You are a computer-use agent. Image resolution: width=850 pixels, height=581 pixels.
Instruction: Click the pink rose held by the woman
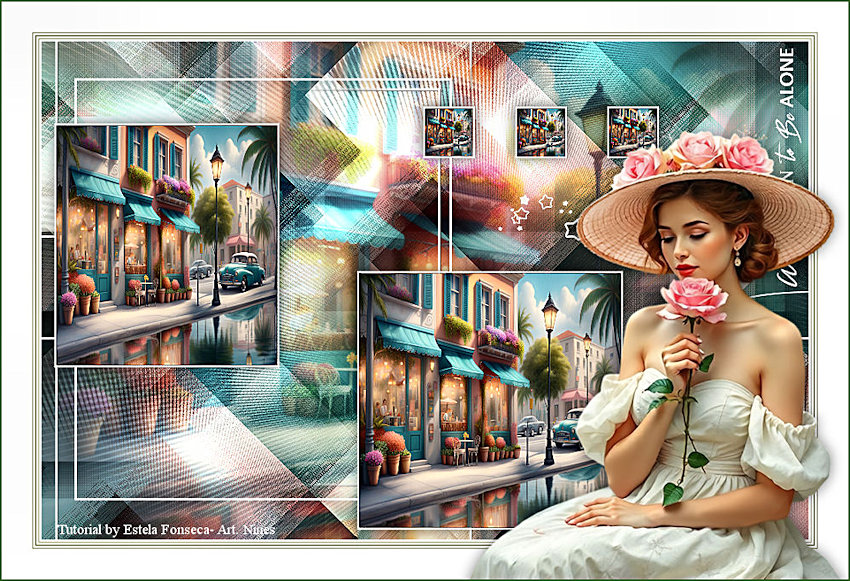coord(692,298)
